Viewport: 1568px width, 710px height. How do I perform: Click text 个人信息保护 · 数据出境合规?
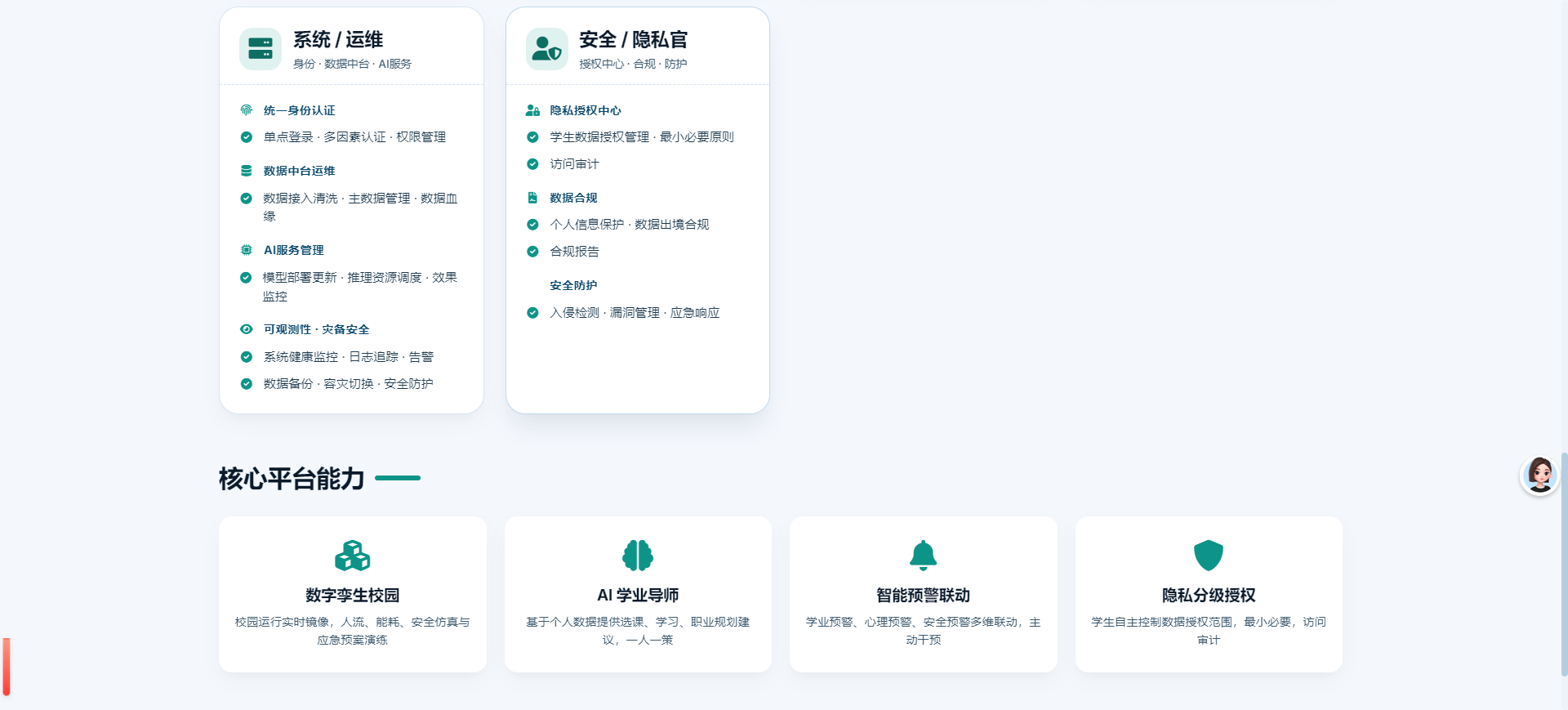[630, 225]
